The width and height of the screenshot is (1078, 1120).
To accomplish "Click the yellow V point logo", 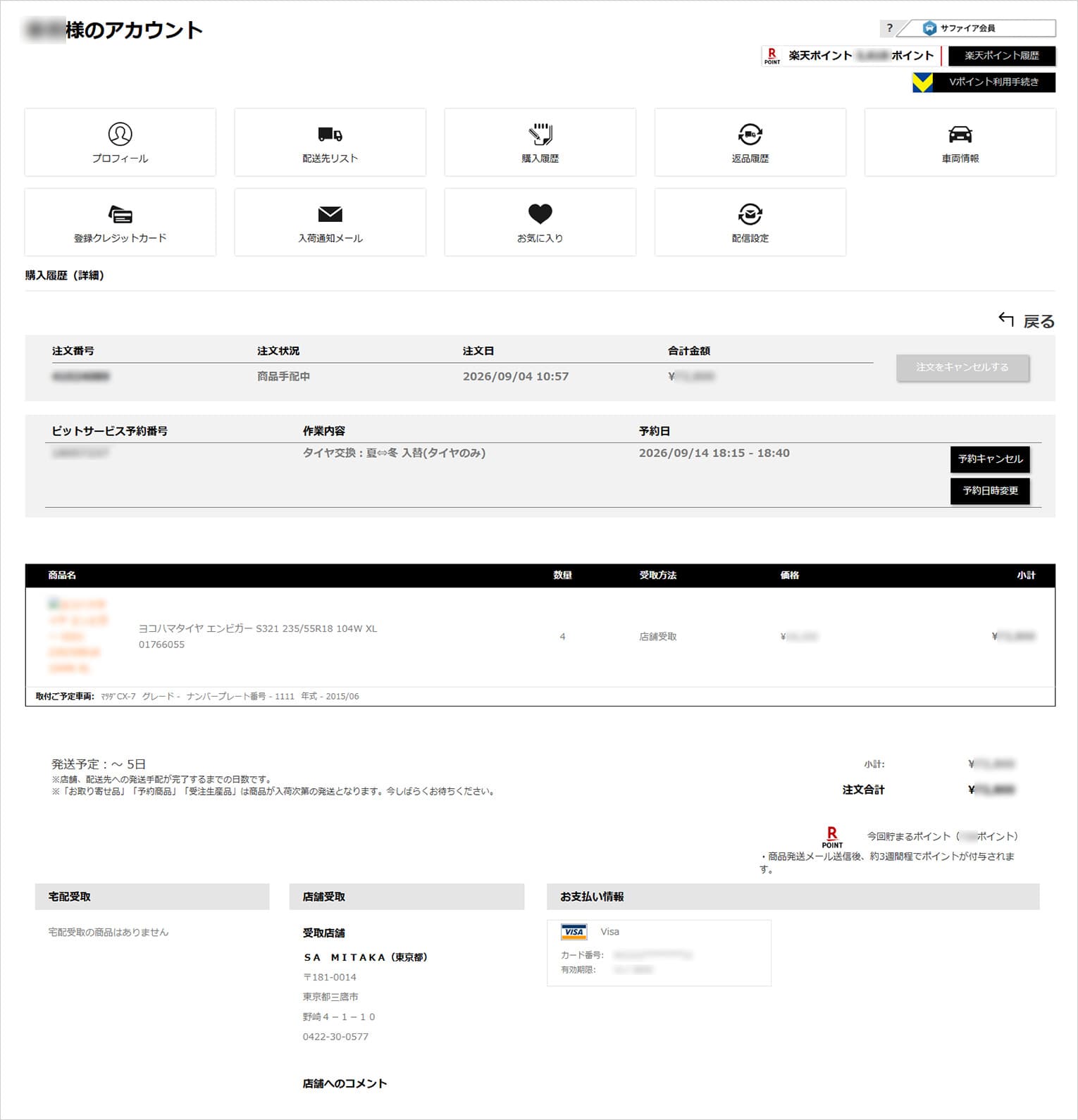I will (x=922, y=82).
